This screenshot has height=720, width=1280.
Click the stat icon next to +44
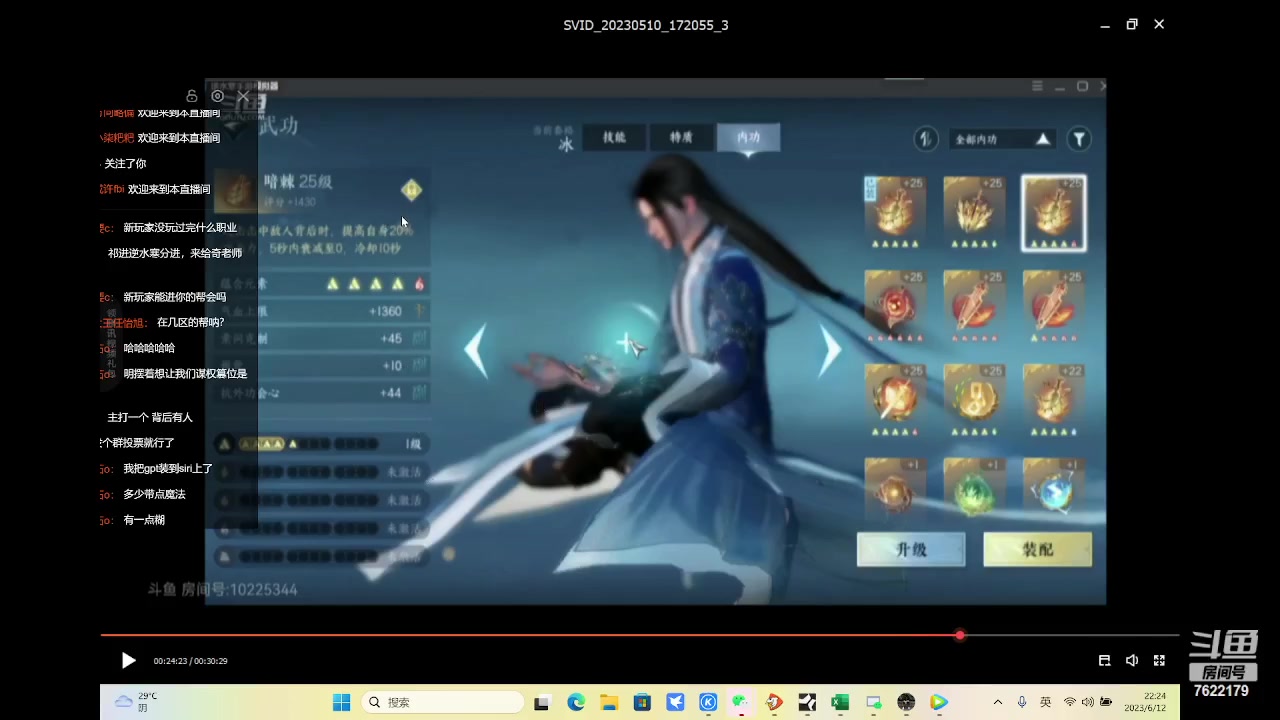(x=420, y=393)
